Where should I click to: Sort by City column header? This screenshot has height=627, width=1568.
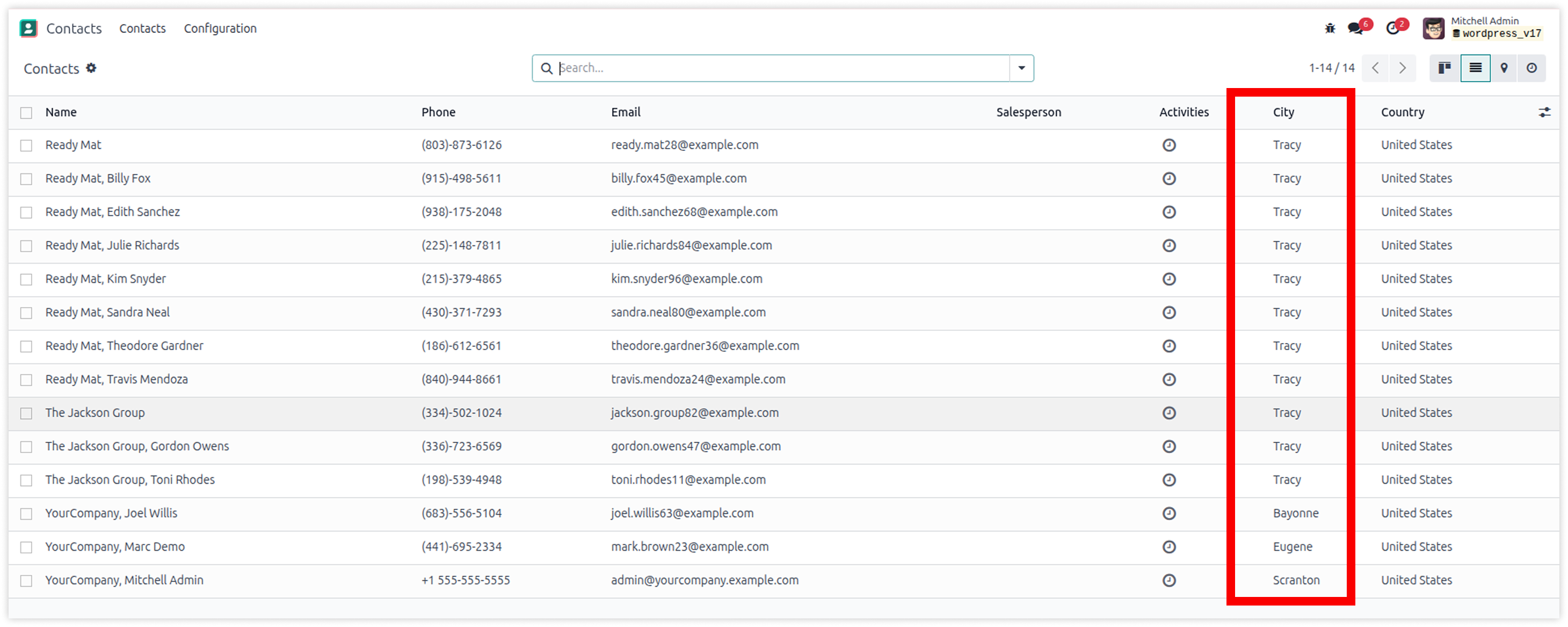[x=1284, y=112]
